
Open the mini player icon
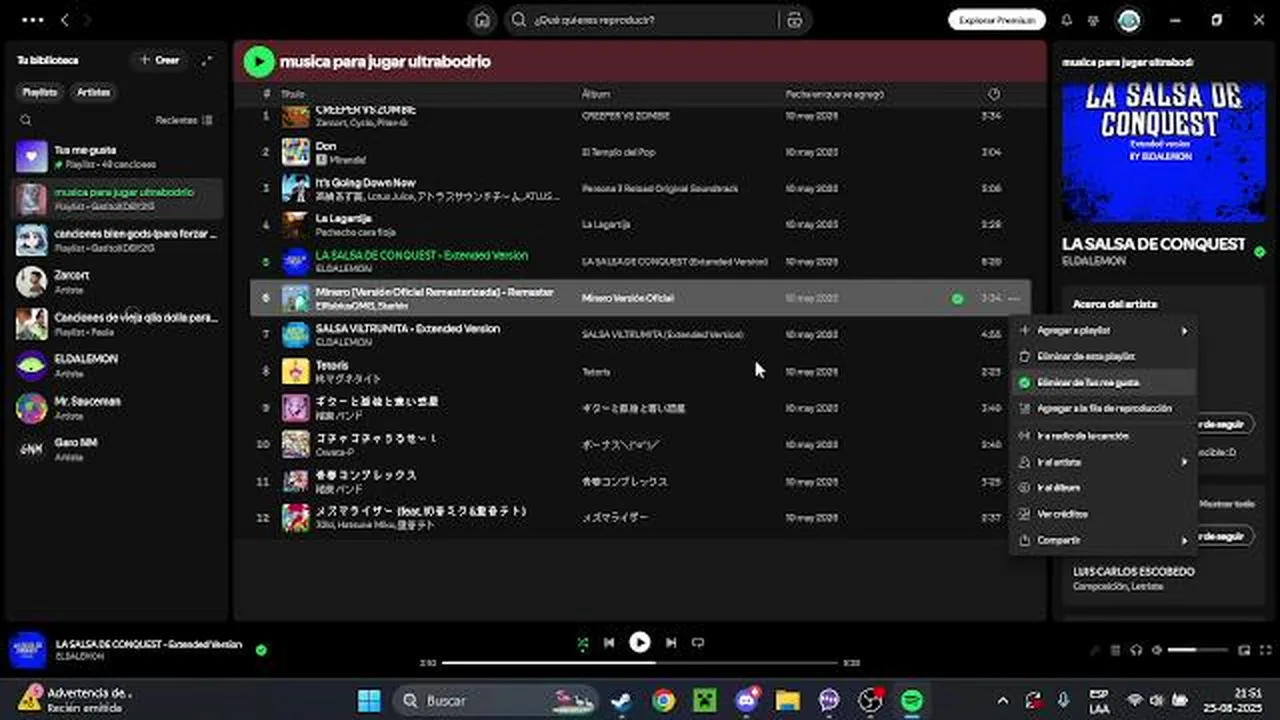click(x=1242, y=650)
